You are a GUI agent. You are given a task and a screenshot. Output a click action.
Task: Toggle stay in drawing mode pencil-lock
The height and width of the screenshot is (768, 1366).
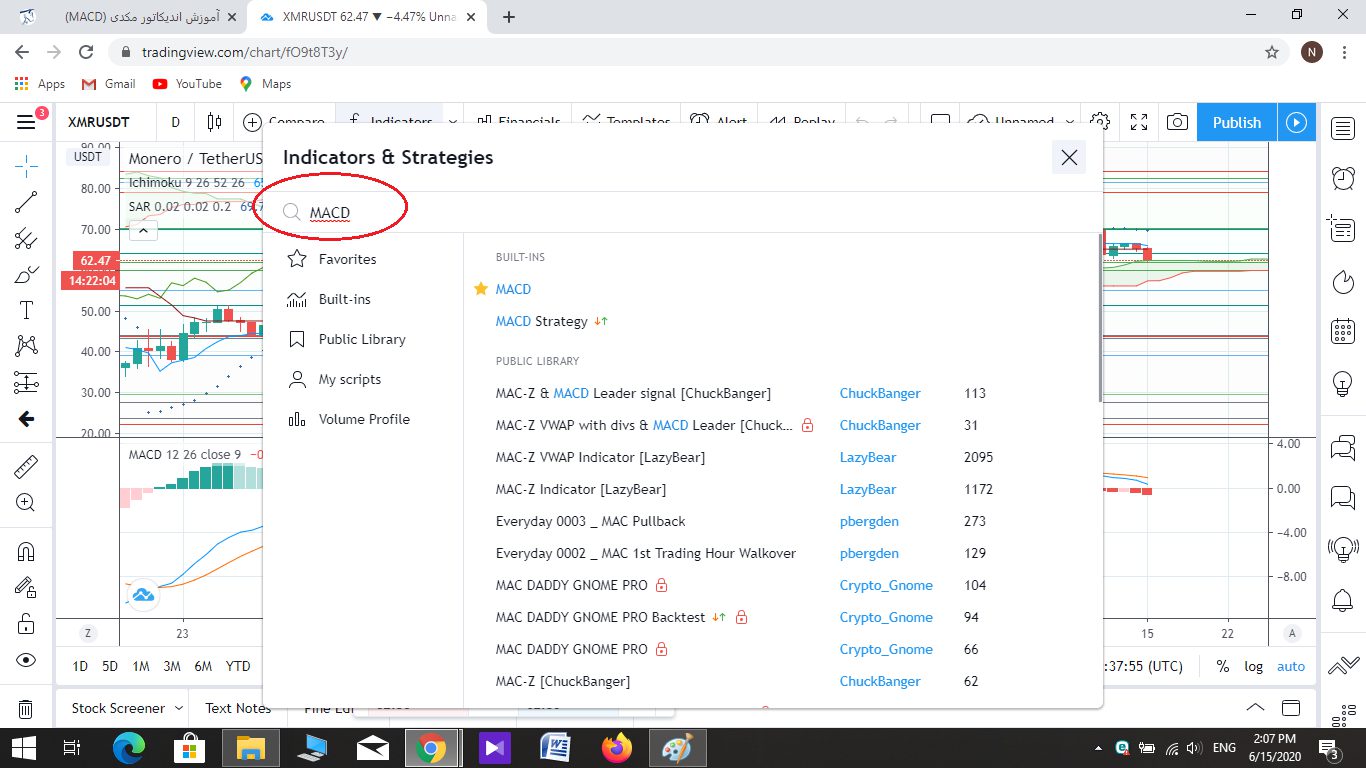(x=26, y=587)
